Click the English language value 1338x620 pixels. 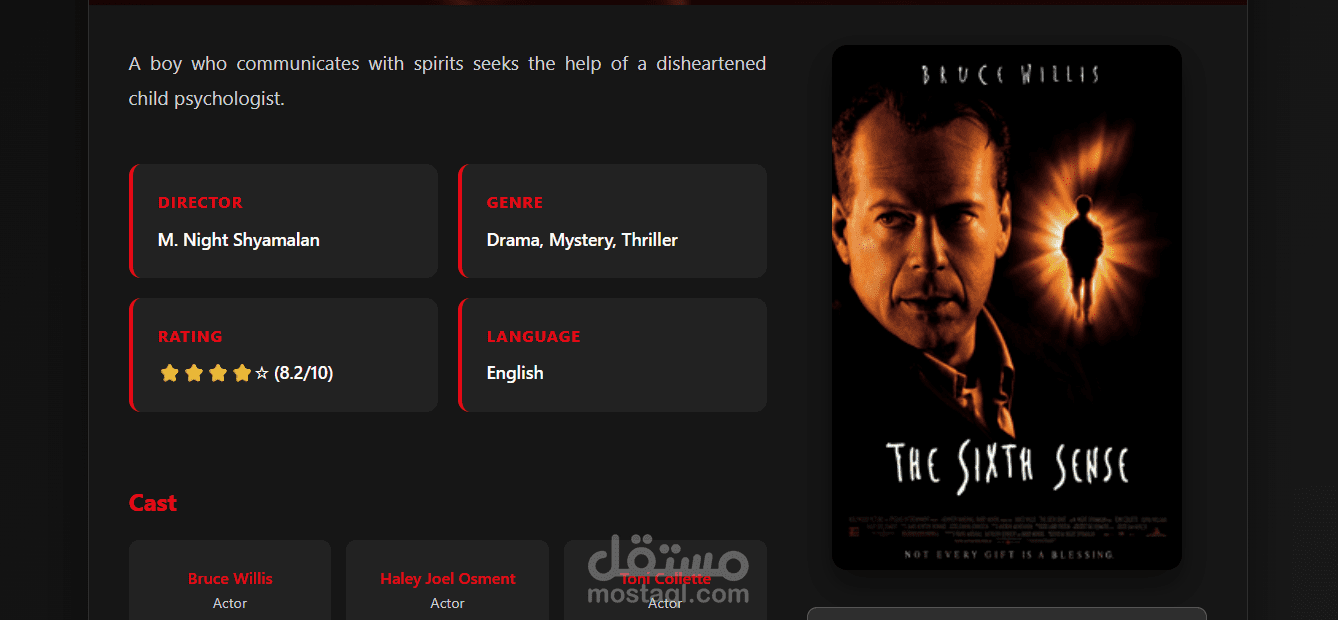tap(515, 373)
